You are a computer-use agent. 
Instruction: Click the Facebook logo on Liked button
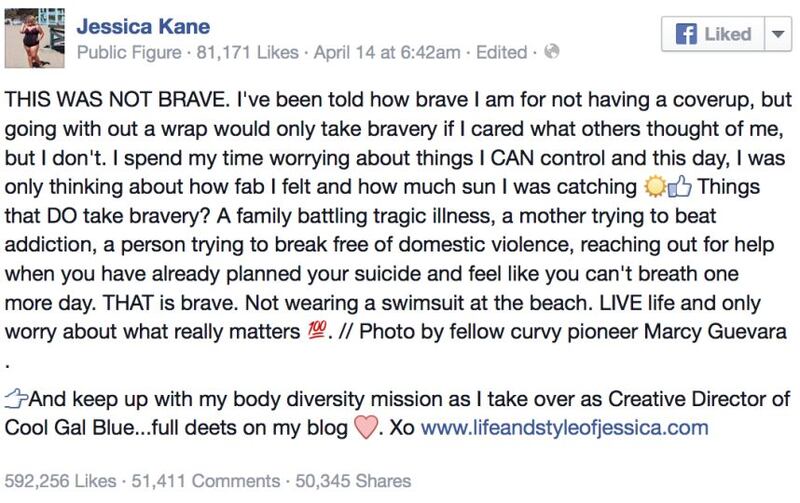(686, 34)
